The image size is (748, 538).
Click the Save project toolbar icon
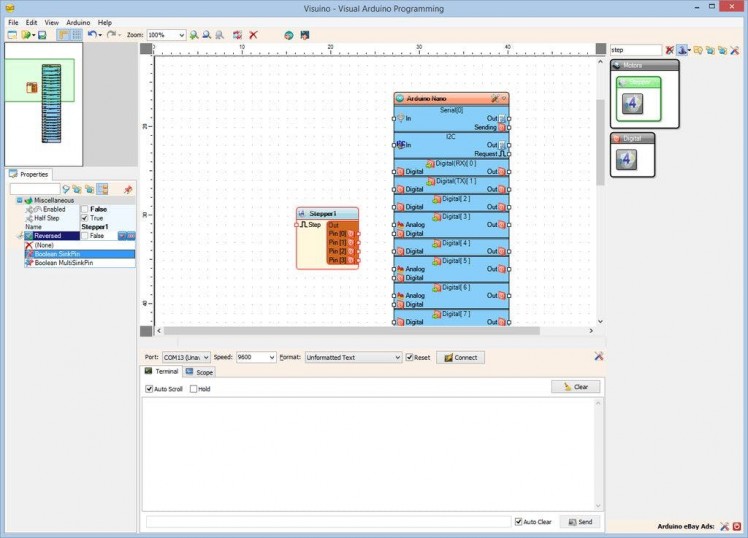(42, 35)
